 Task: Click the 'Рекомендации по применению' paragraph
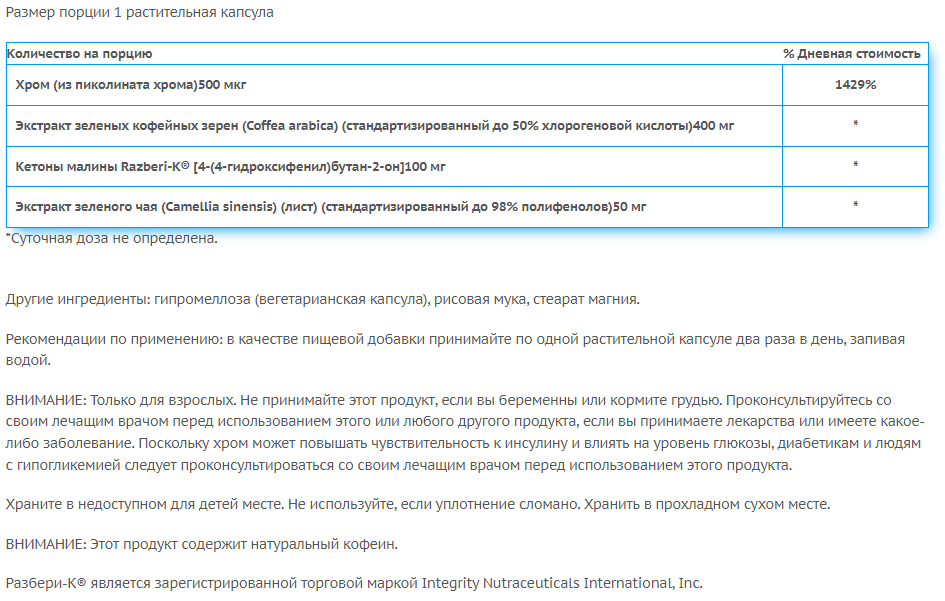[455, 350]
